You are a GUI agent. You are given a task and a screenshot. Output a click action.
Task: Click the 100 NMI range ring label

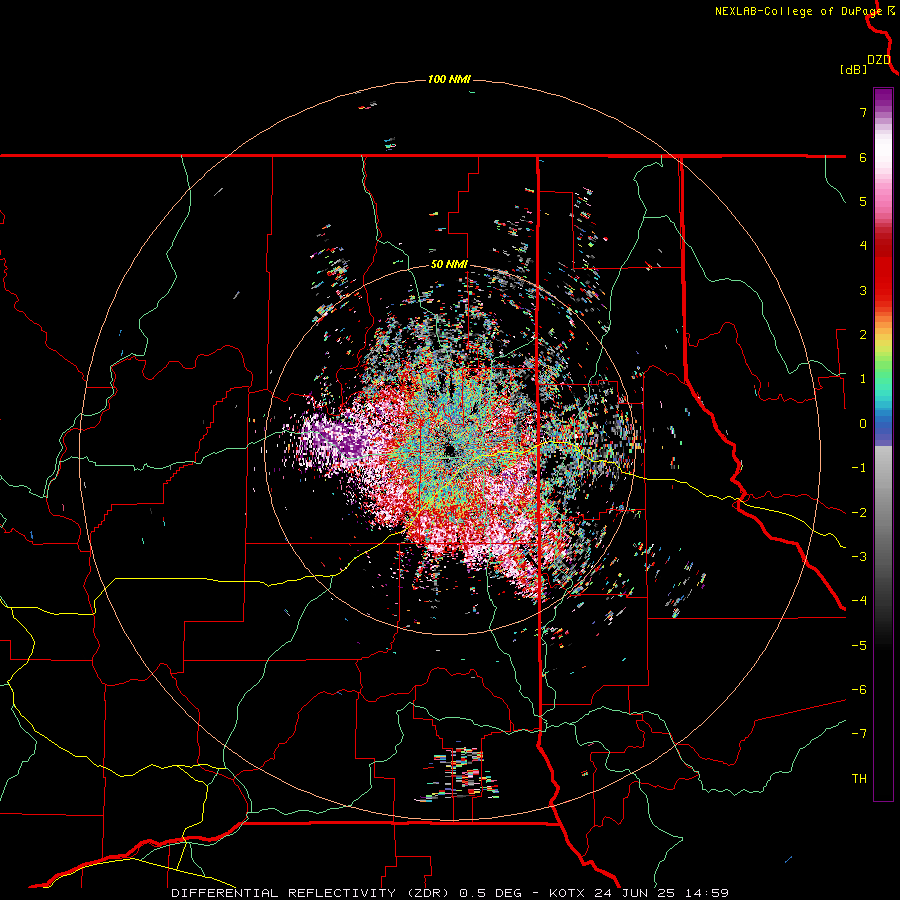(449, 79)
